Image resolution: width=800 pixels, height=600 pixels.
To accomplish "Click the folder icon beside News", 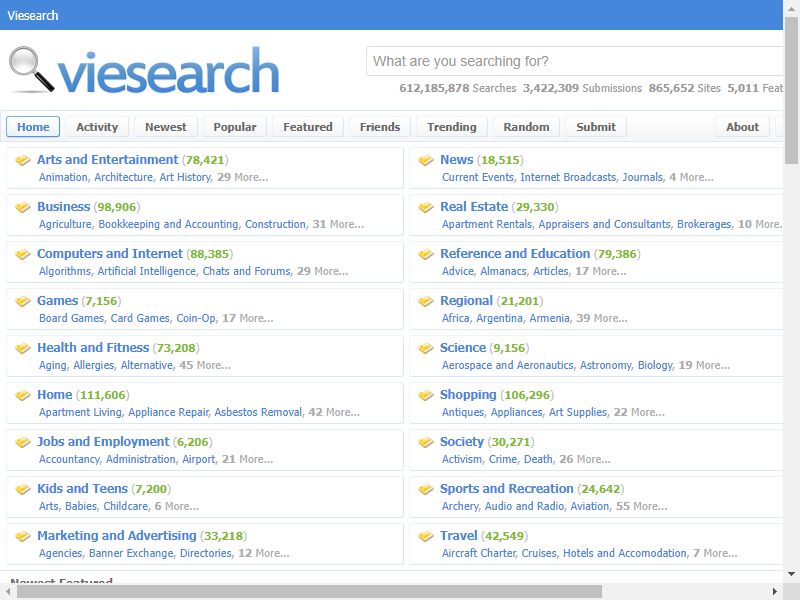I will (426, 160).
